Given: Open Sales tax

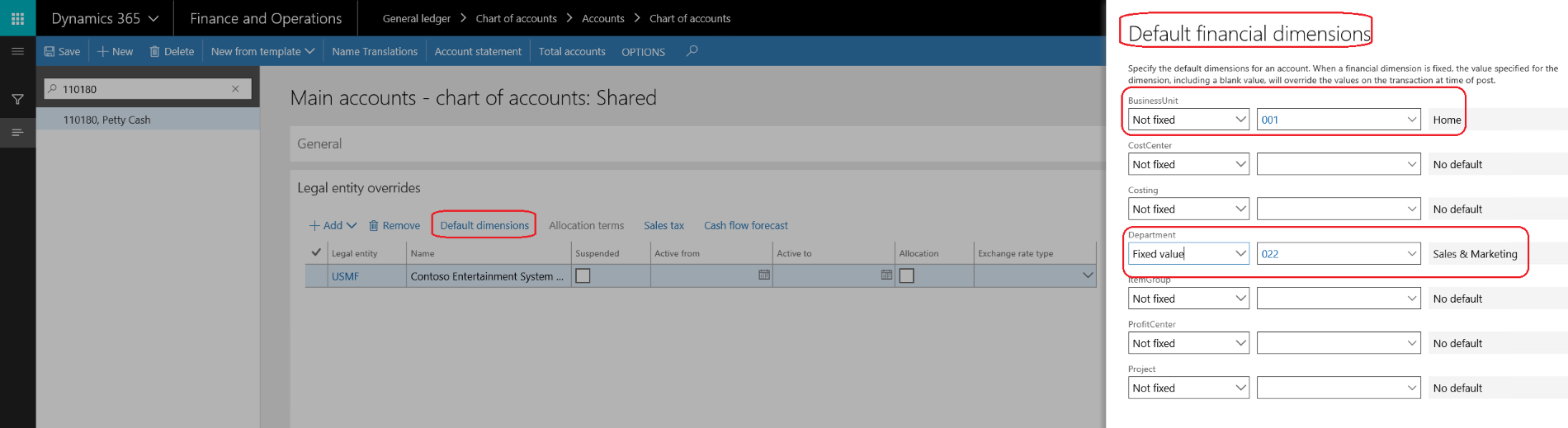Looking at the screenshot, I should [x=664, y=225].
